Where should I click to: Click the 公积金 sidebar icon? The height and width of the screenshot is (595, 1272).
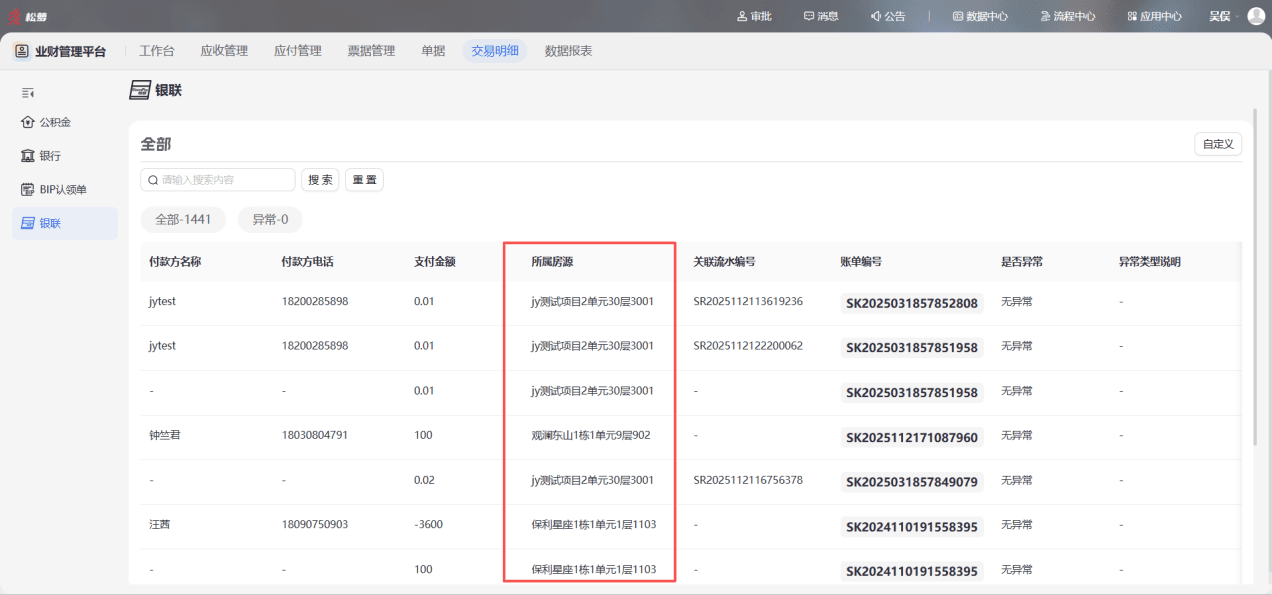28,122
